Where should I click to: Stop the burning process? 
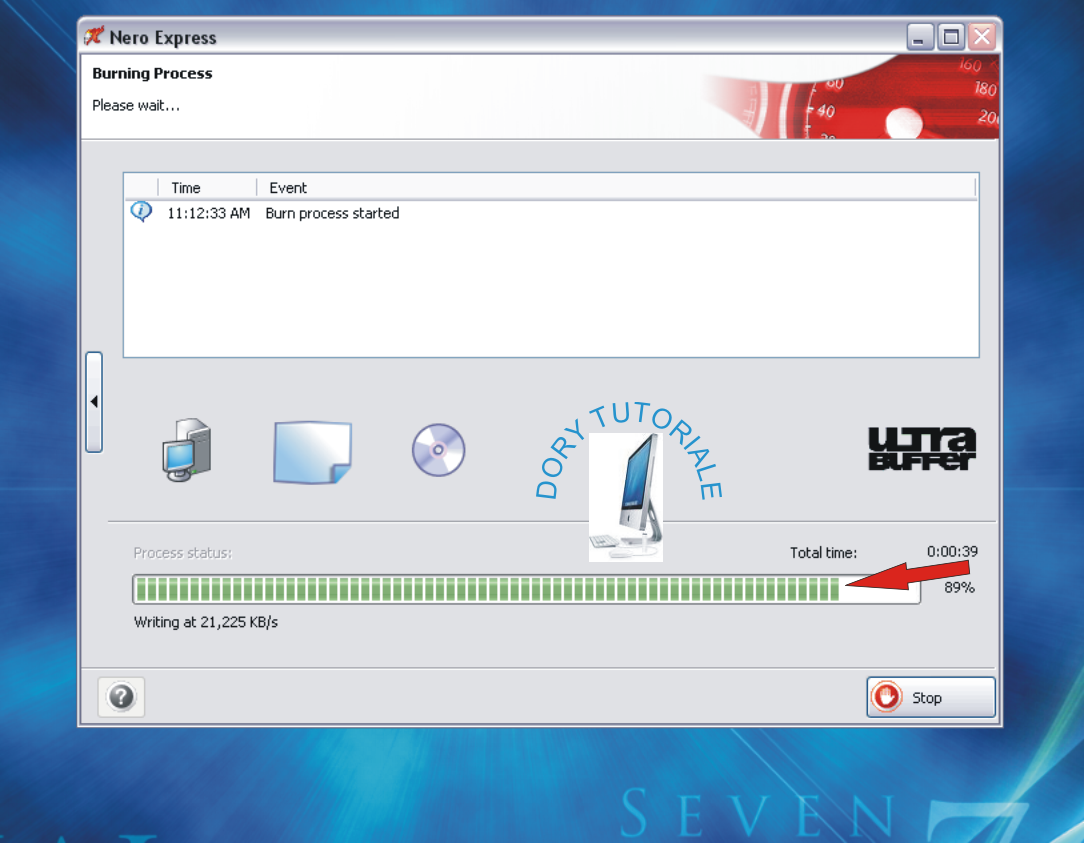click(931, 697)
